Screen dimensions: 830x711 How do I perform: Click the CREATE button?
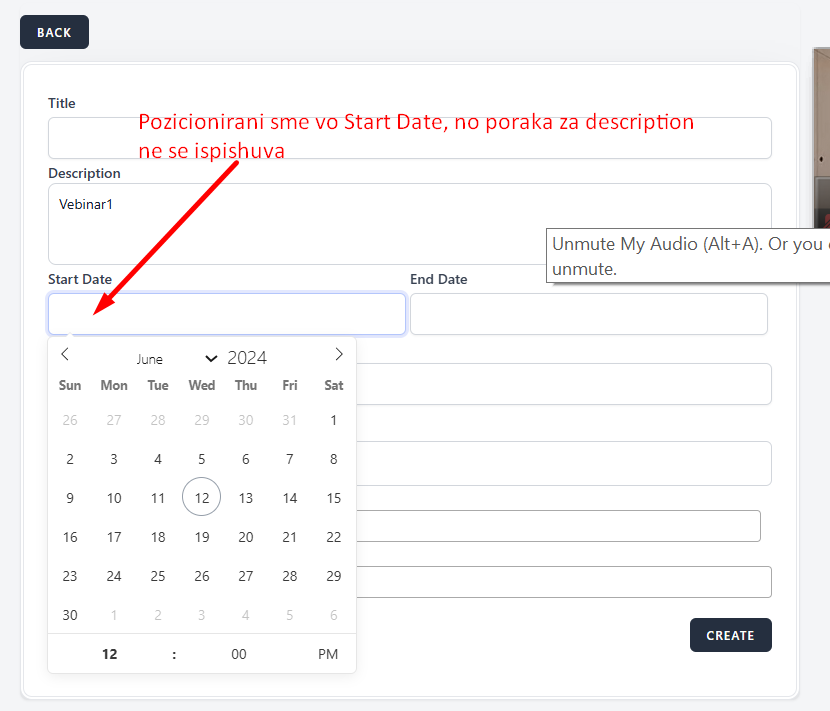pos(730,635)
